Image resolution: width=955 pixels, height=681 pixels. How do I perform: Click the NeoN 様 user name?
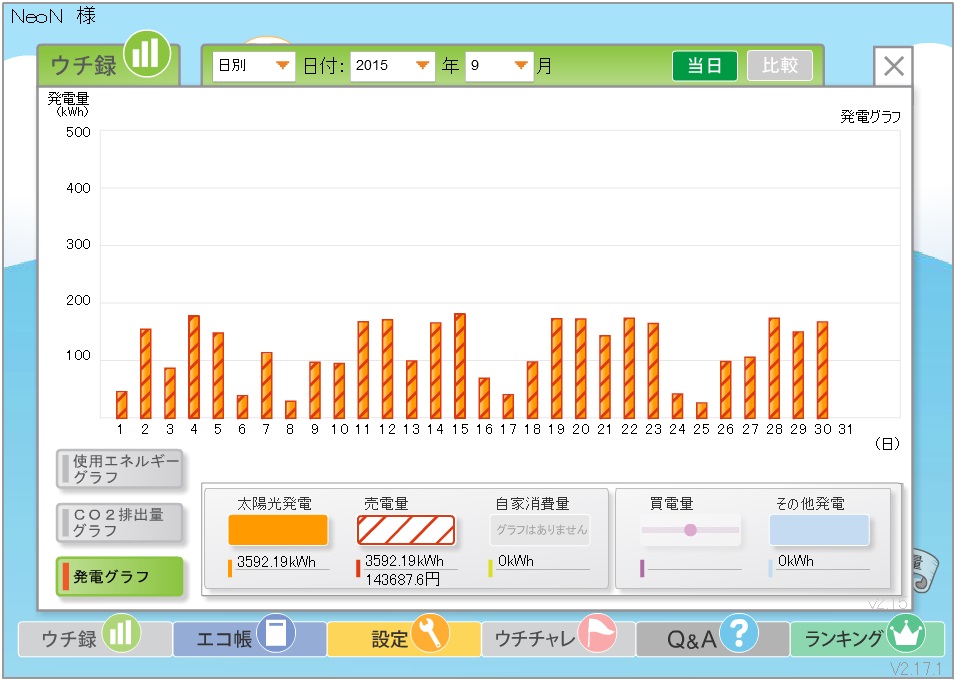[54, 16]
